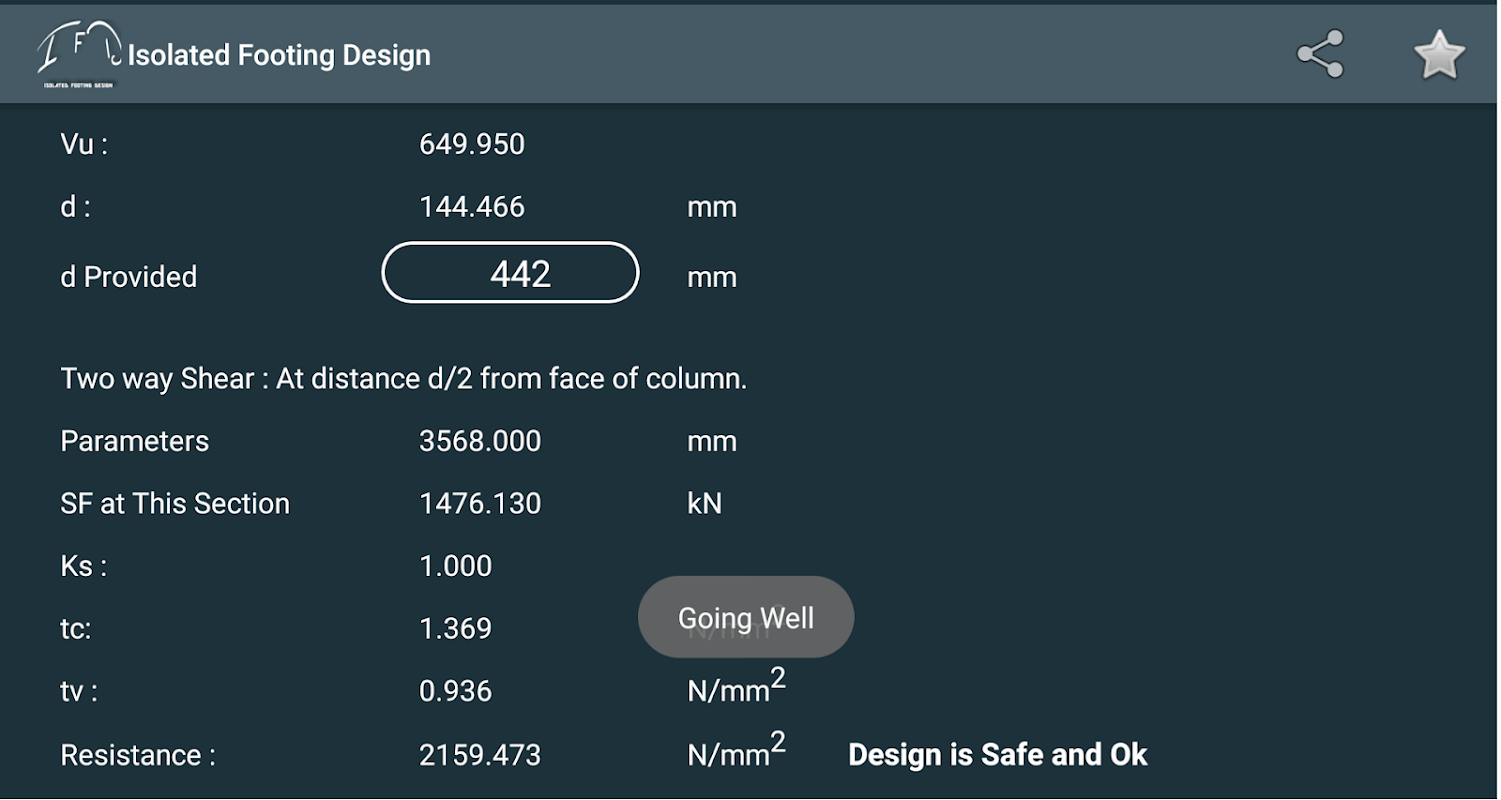
Task: Click the d Provided input field
Action: tap(510, 273)
